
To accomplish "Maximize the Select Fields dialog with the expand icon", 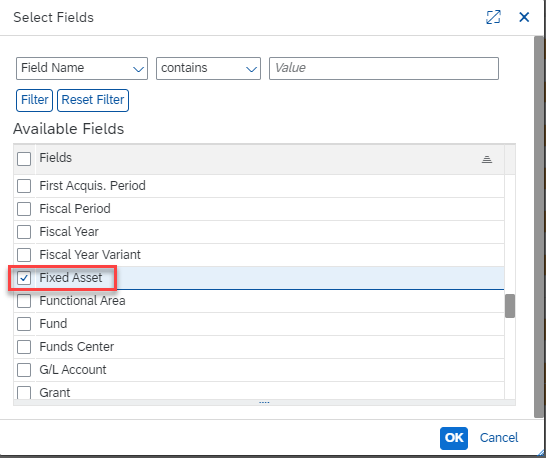I will click(x=493, y=17).
